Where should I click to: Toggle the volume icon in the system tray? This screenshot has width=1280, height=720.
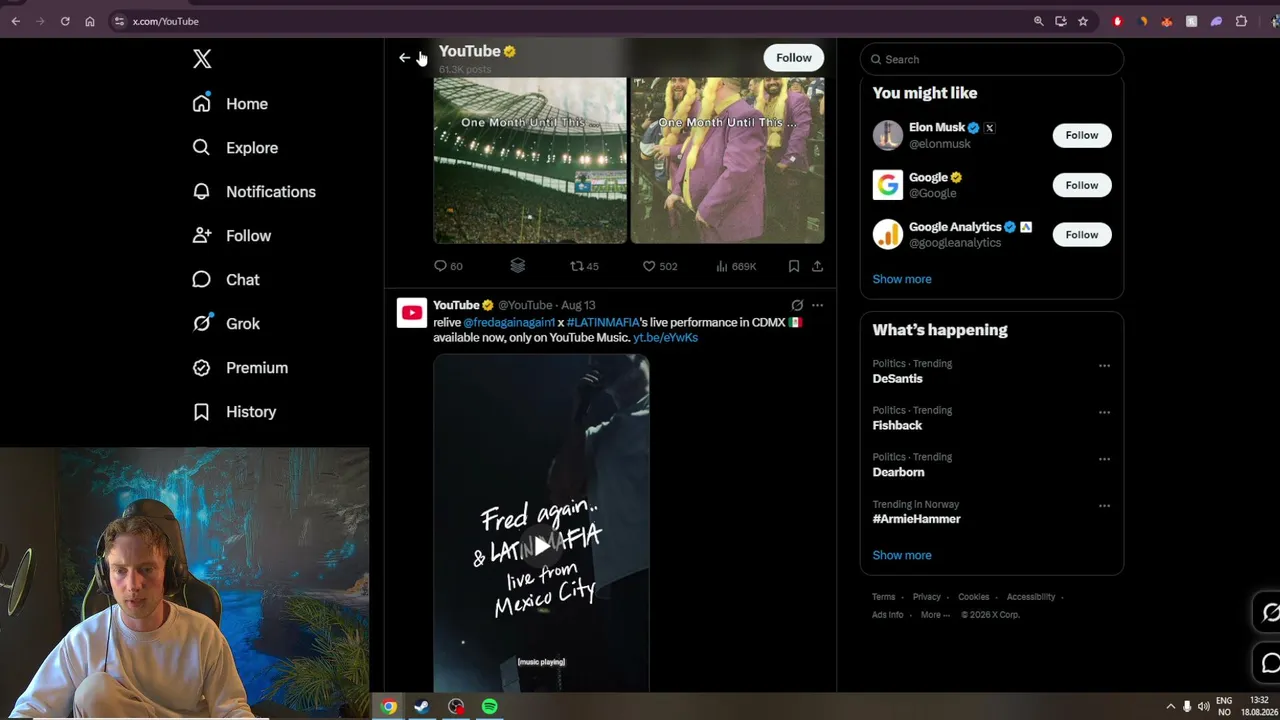click(x=1202, y=707)
